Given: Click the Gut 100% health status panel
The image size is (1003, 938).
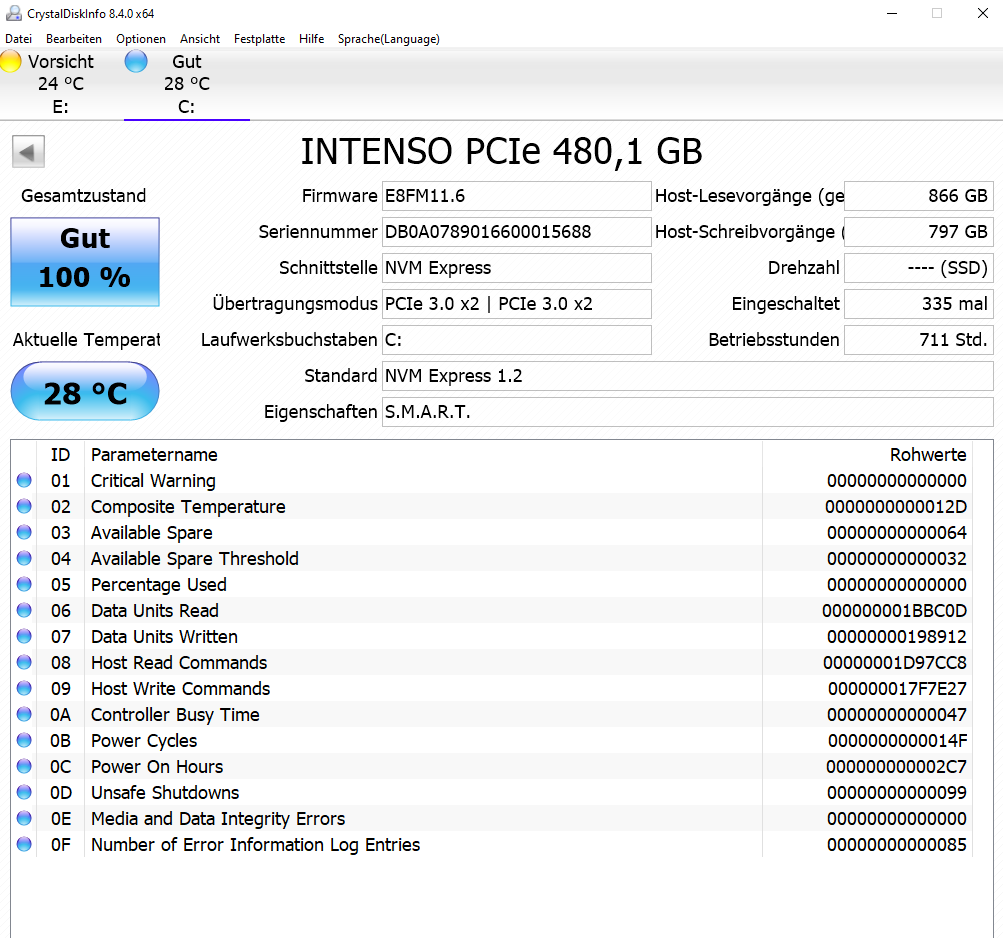Looking at the screenshot, I should pos(84,262).
